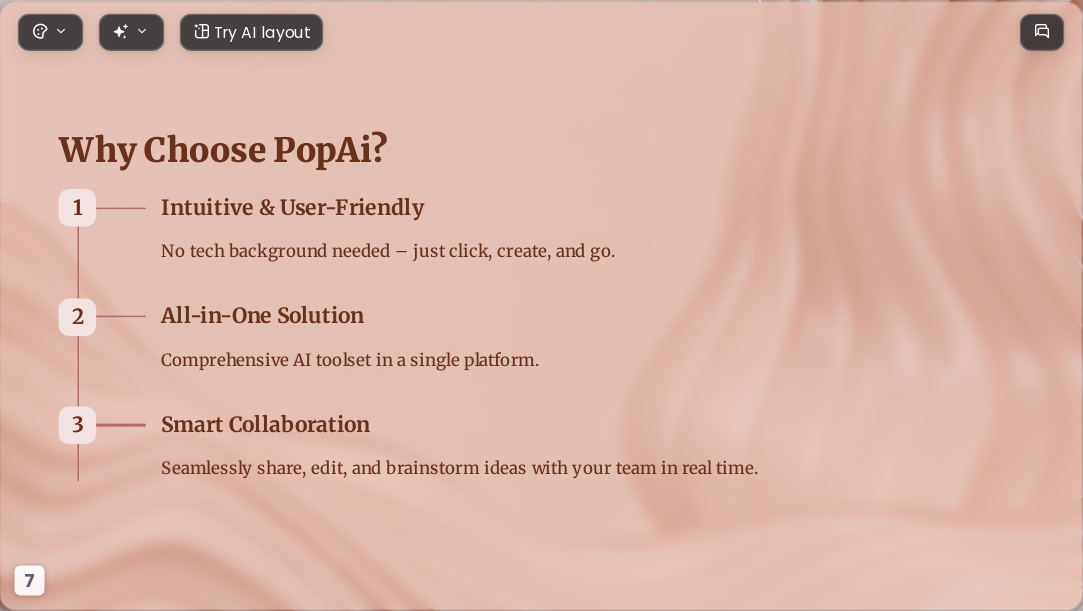Screen dimensions: 1083x611
Task: Open the theme palette dropdown
Action: point(50,32)
